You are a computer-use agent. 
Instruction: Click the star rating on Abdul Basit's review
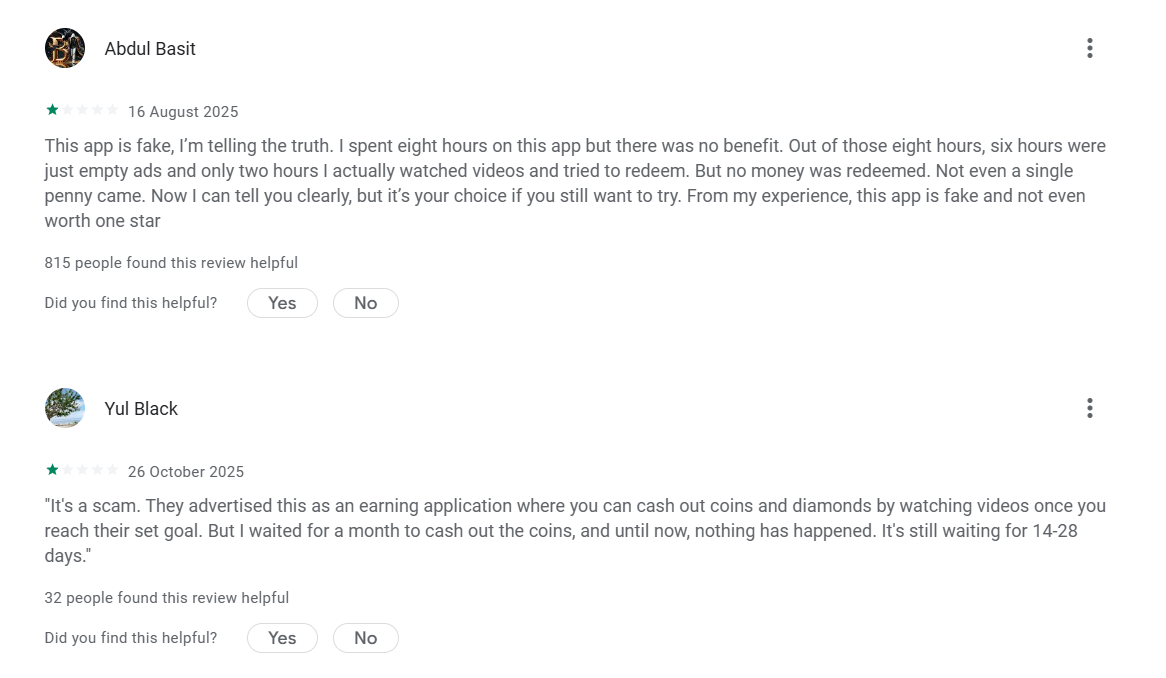[x=82, y=110]
